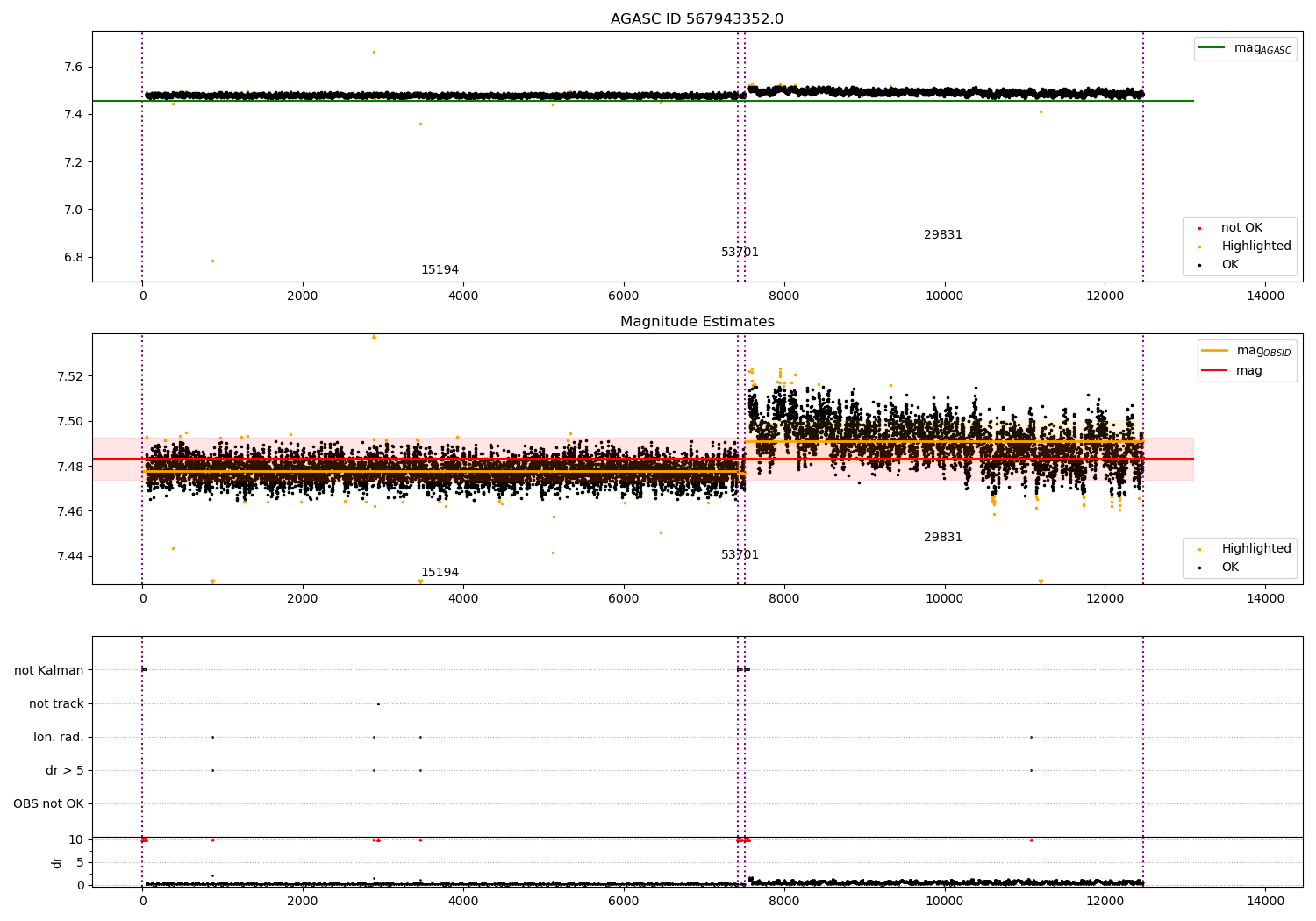Click the 4000 x-tick under the bottom plot

(x=463, y=902)
